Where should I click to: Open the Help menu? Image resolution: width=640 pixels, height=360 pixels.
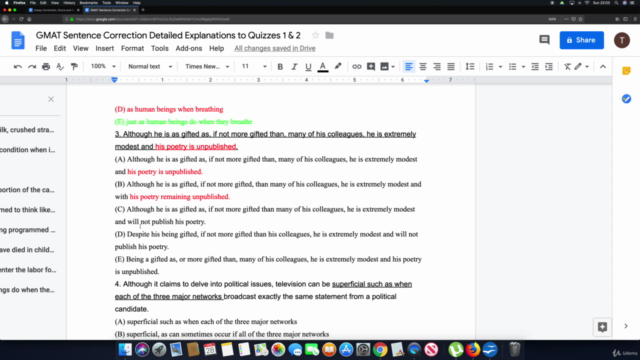(216, 48)
